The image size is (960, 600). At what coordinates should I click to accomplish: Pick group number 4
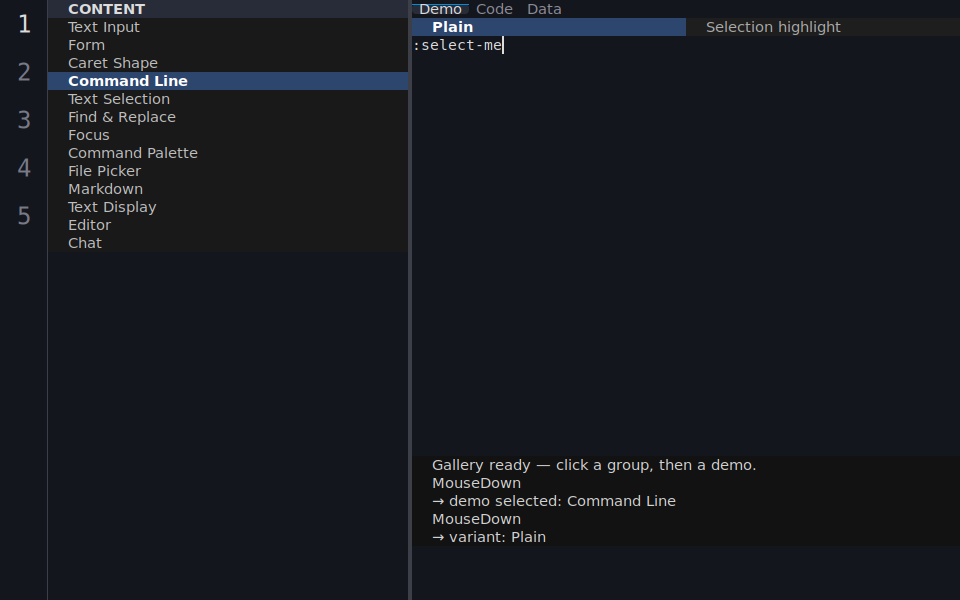click(x=24, y=168)
